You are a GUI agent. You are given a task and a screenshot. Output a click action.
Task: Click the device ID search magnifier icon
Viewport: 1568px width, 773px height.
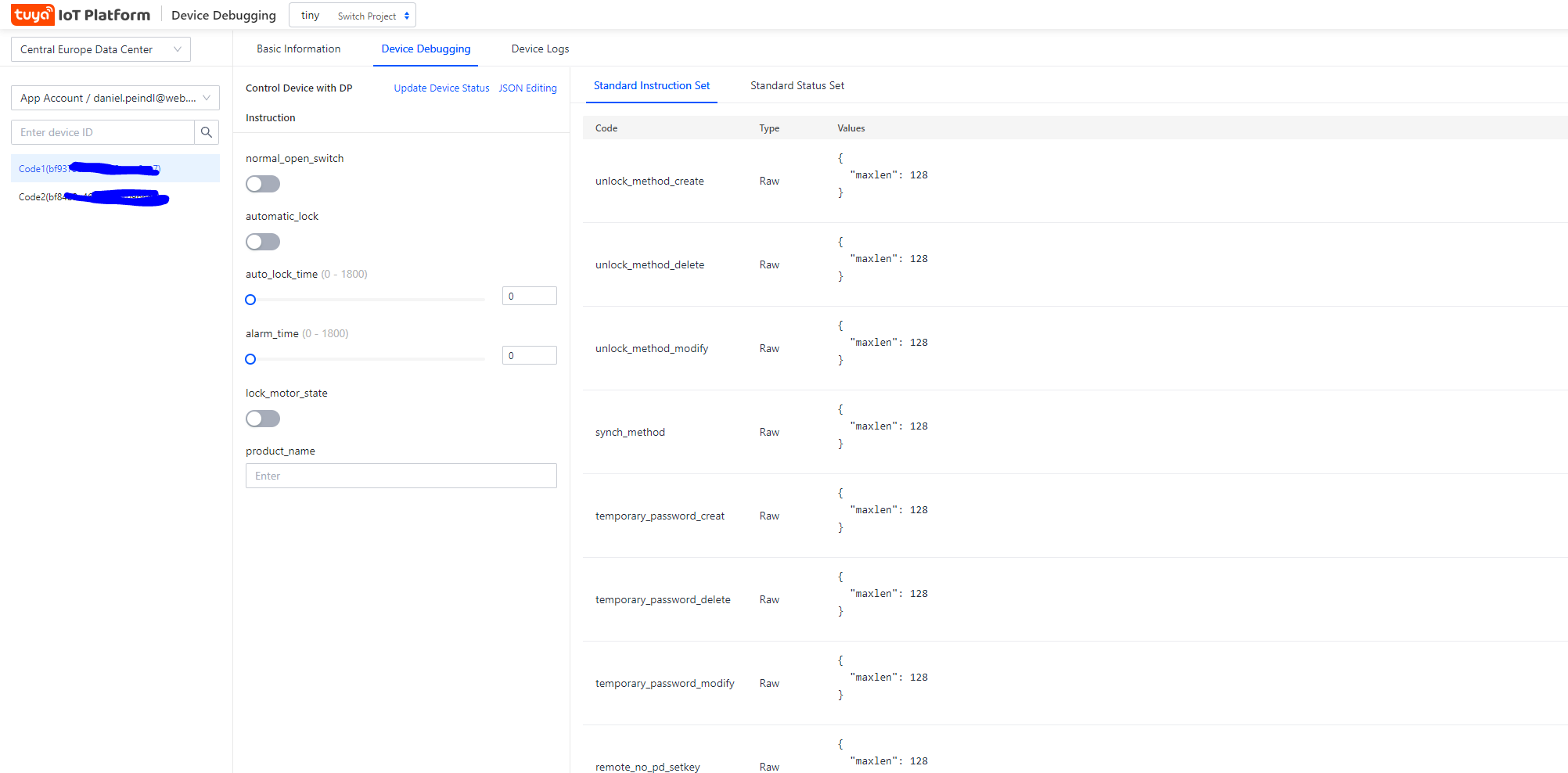(x=207, y=132)
